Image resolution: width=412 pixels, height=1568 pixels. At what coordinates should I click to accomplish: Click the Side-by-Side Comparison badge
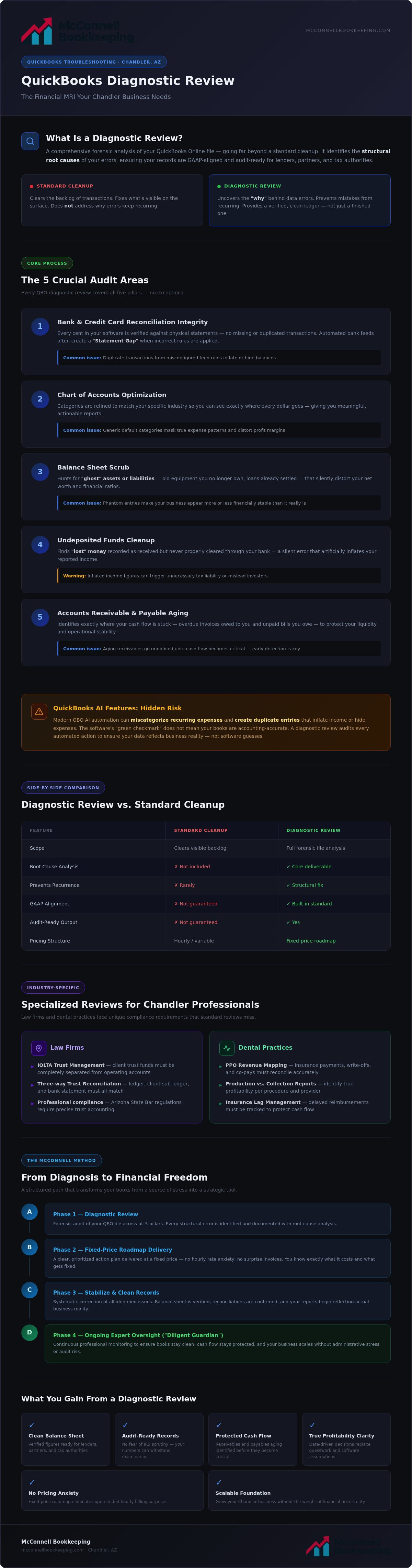(x=63, y=788)
